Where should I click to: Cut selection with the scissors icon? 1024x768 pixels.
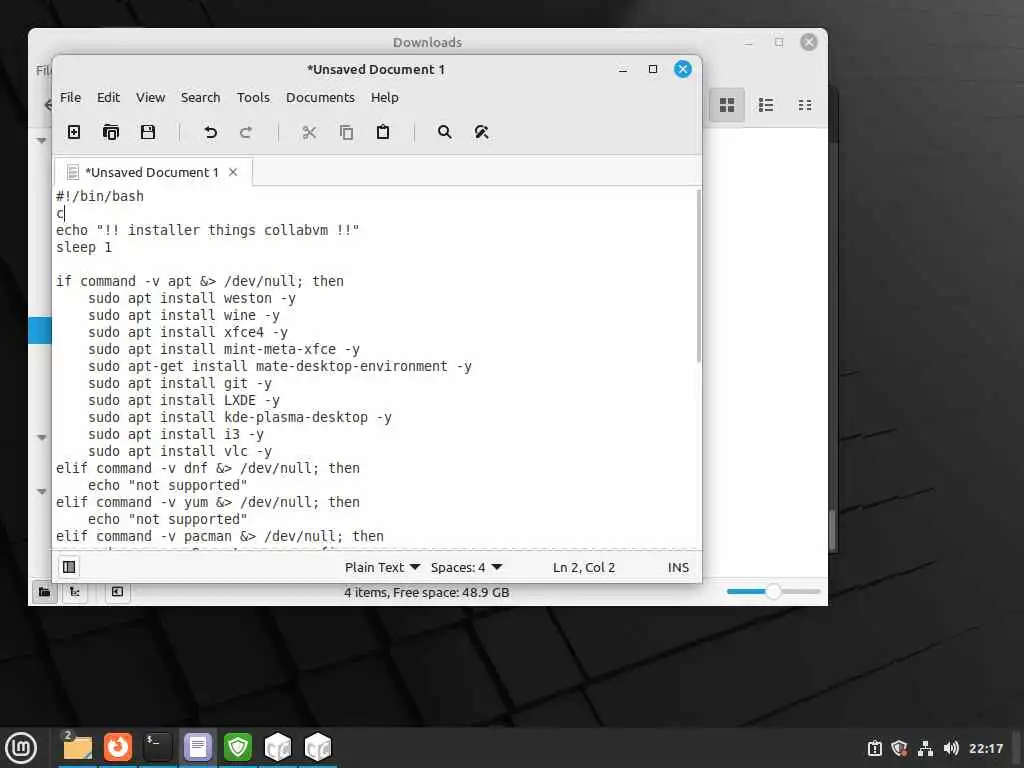(309, 133)
